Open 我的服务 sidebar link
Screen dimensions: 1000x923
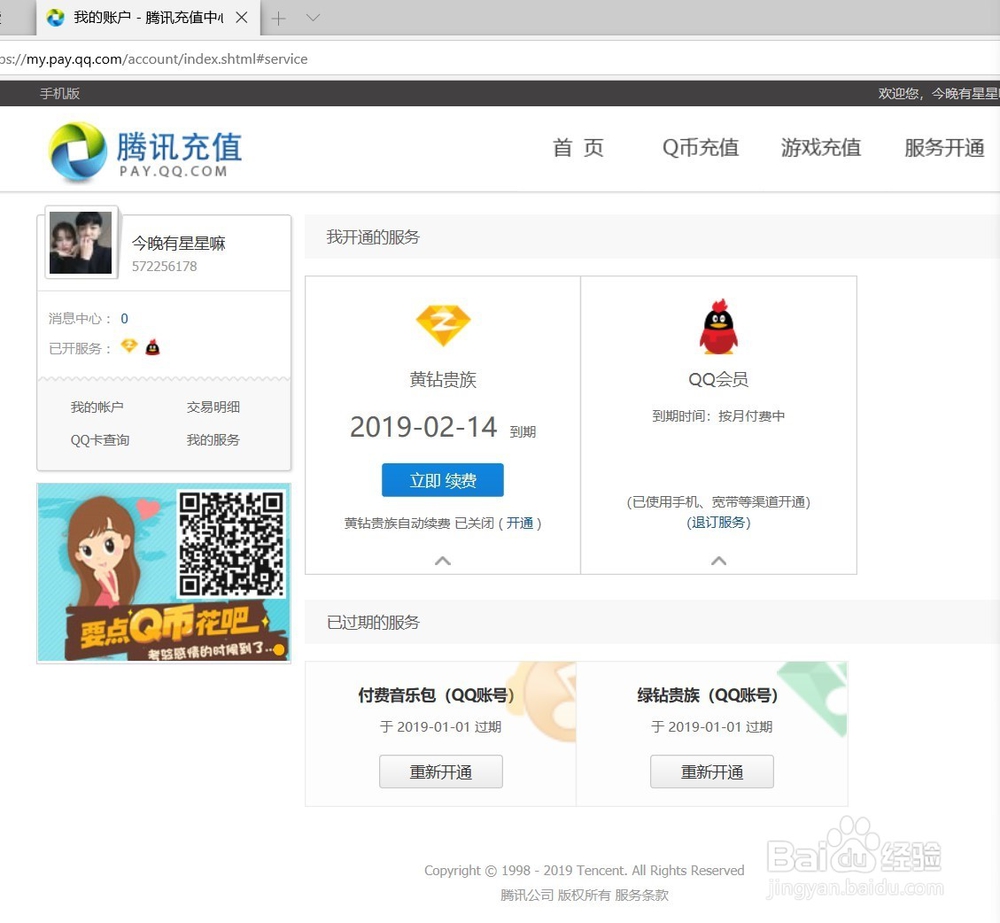pos(213,440)
